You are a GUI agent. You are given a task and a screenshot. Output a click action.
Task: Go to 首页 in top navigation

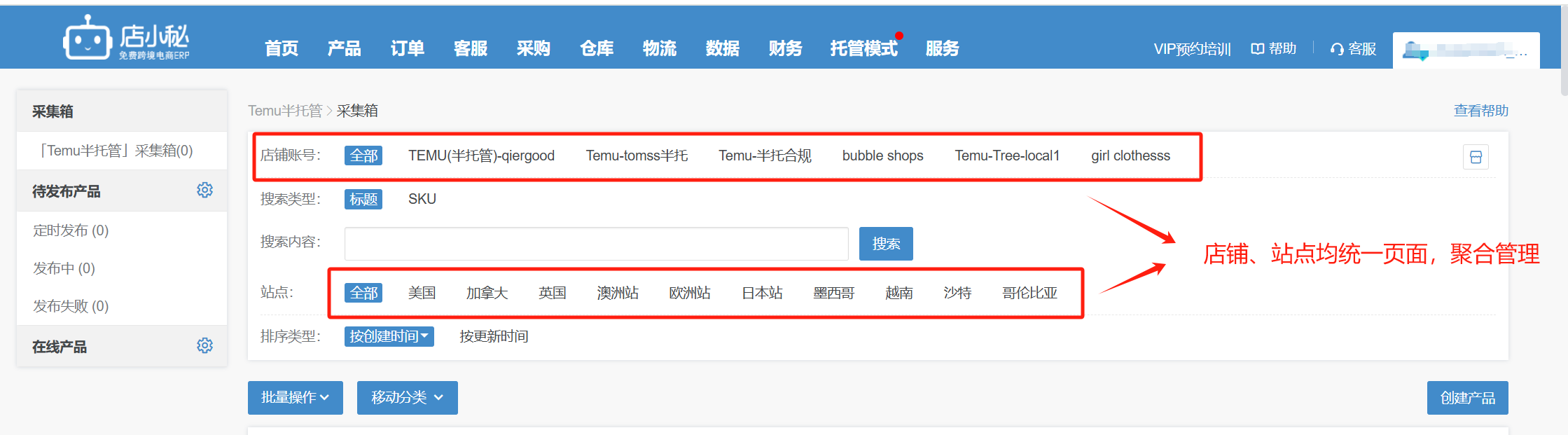click(x=282, y=48)
